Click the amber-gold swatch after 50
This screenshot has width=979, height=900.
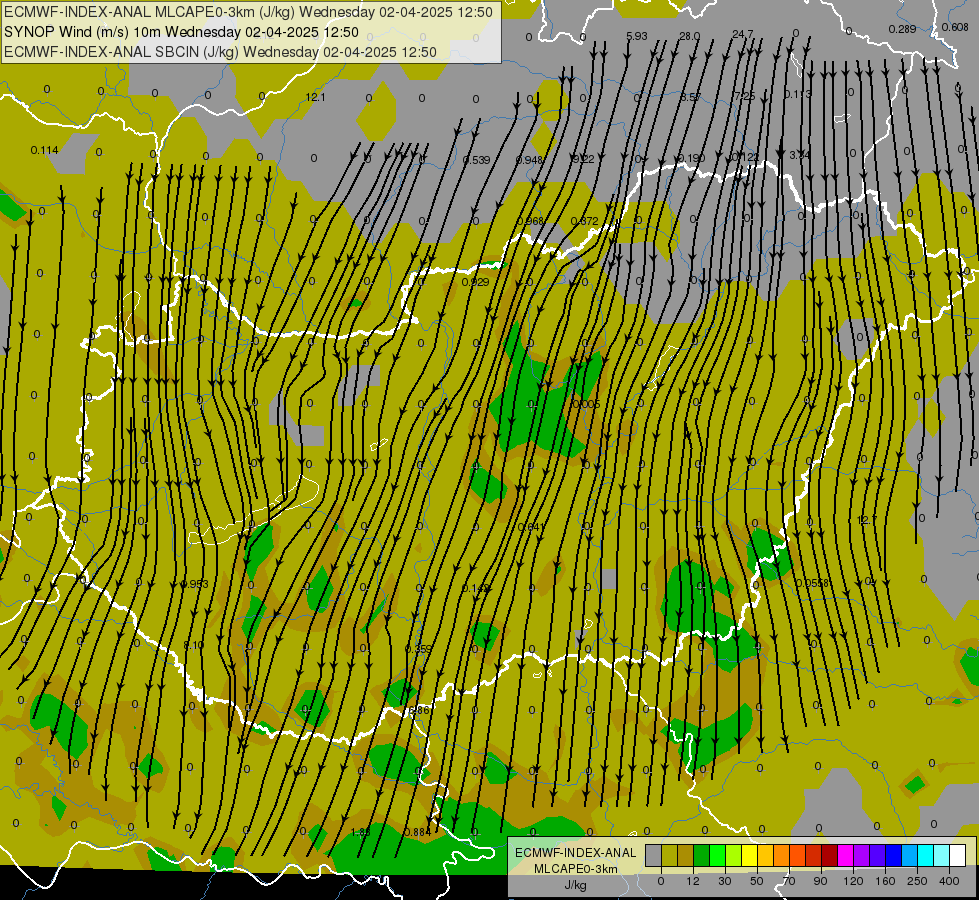[x=765, y=856]
